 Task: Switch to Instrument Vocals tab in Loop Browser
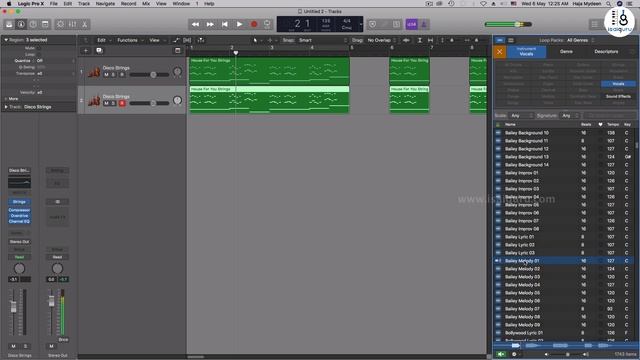[526, 51]
